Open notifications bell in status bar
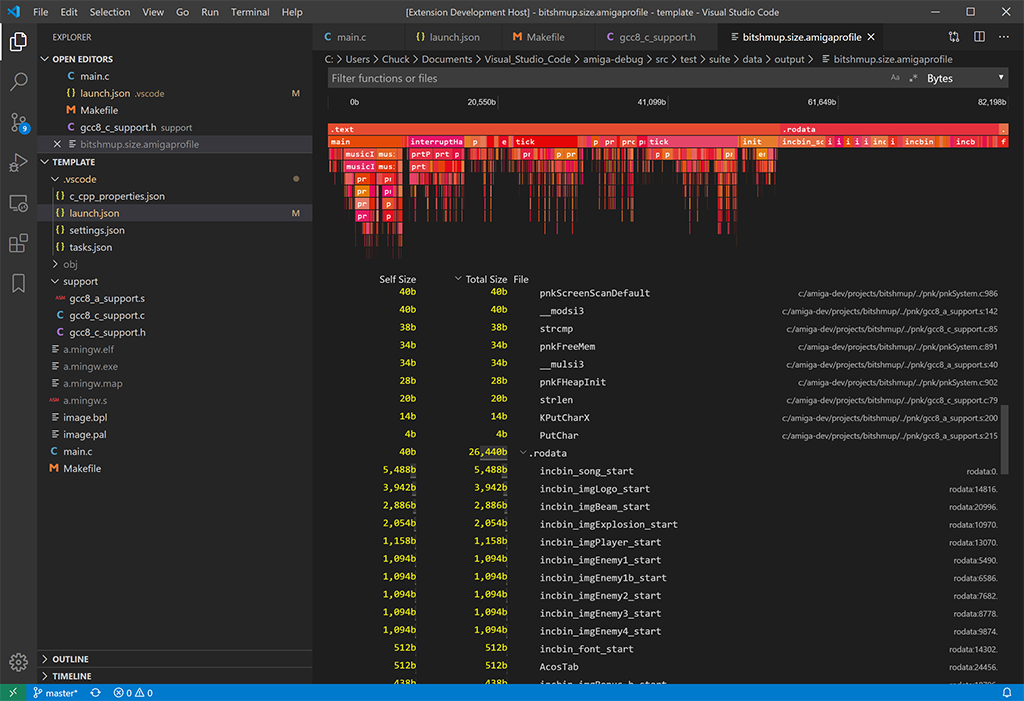The width and height of the screenshot is (1024, 701). click(1007, 693)
